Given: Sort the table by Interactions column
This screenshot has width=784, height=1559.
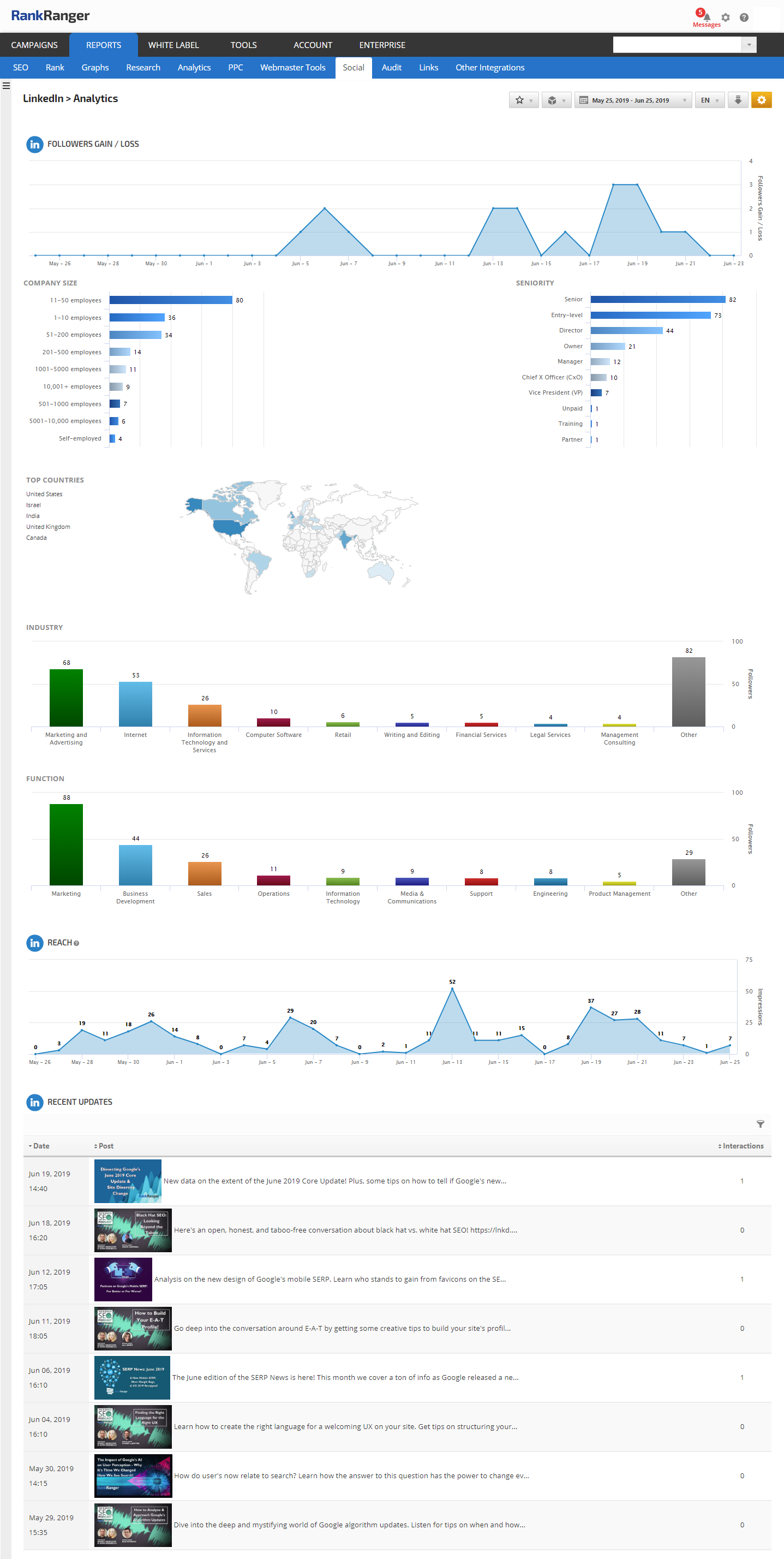Looking at the screenshot, I should coord(740,1146).
